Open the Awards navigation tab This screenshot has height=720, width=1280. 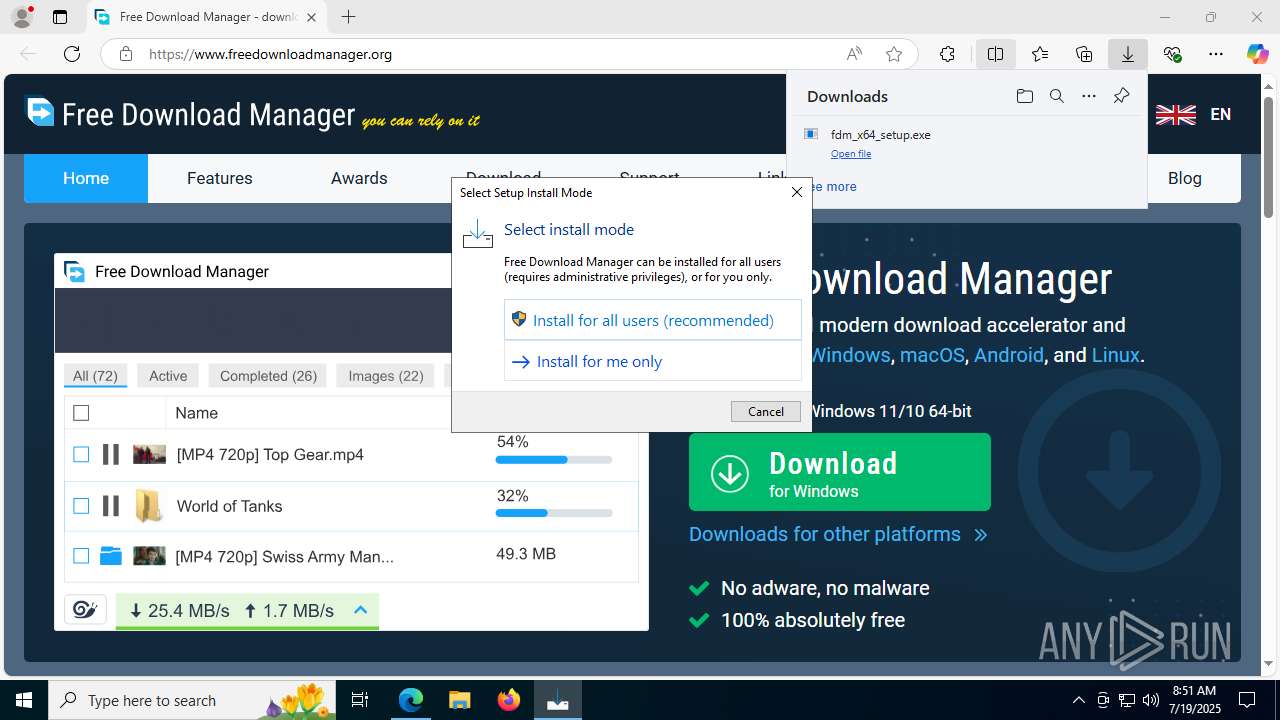point(359,178)
